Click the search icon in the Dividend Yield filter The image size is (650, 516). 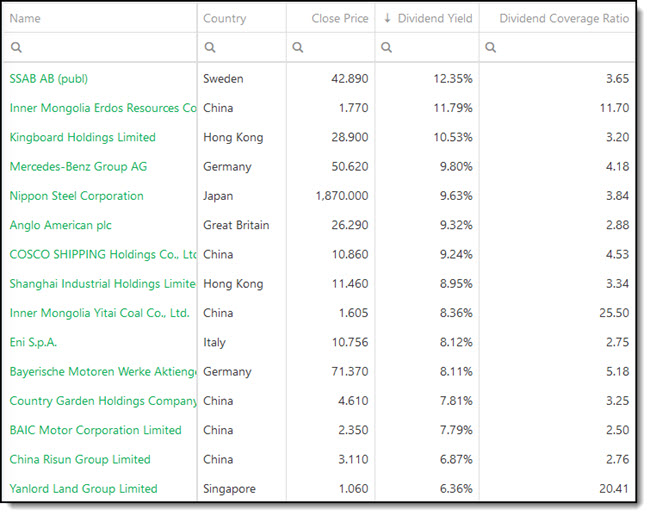(x=386, y=47)
